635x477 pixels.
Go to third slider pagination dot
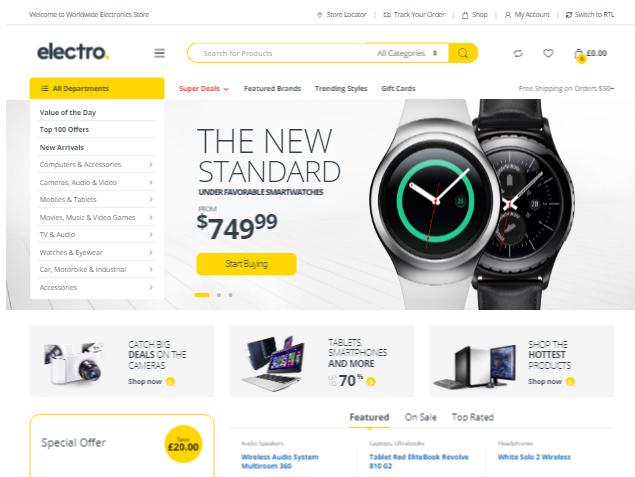230,295
